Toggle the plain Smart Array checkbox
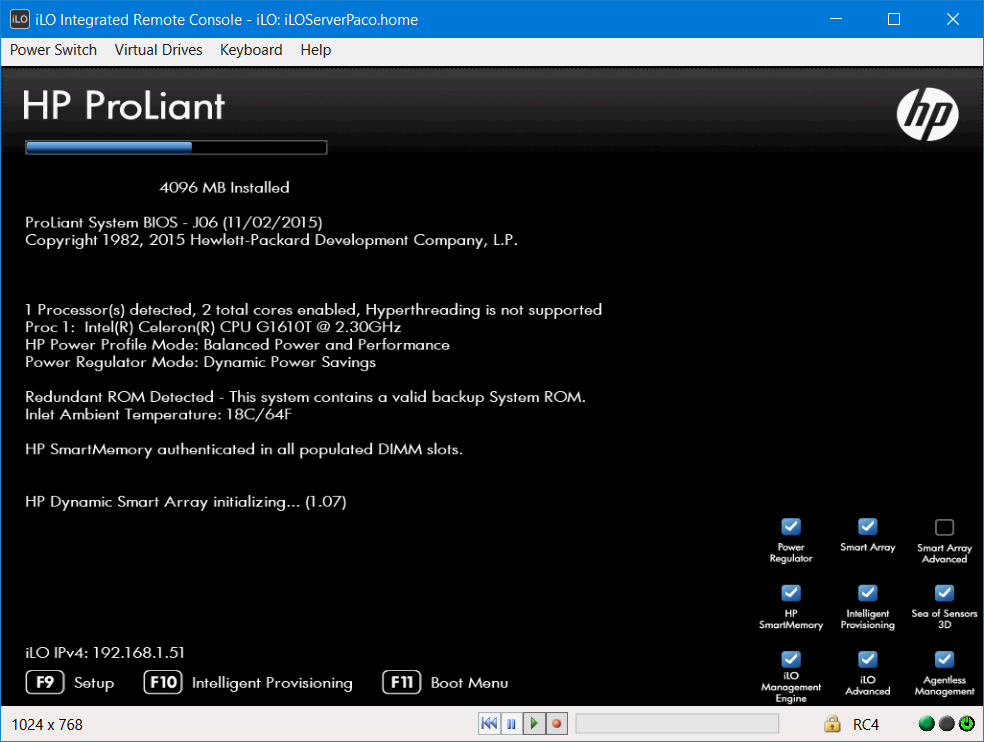984x742 pixels. pos(867,526)
